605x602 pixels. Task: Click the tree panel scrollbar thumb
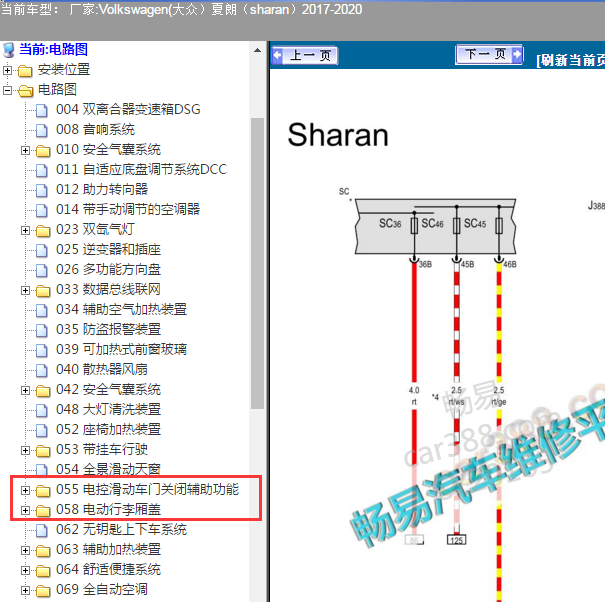pyautogui.click(x=257, y=263)
